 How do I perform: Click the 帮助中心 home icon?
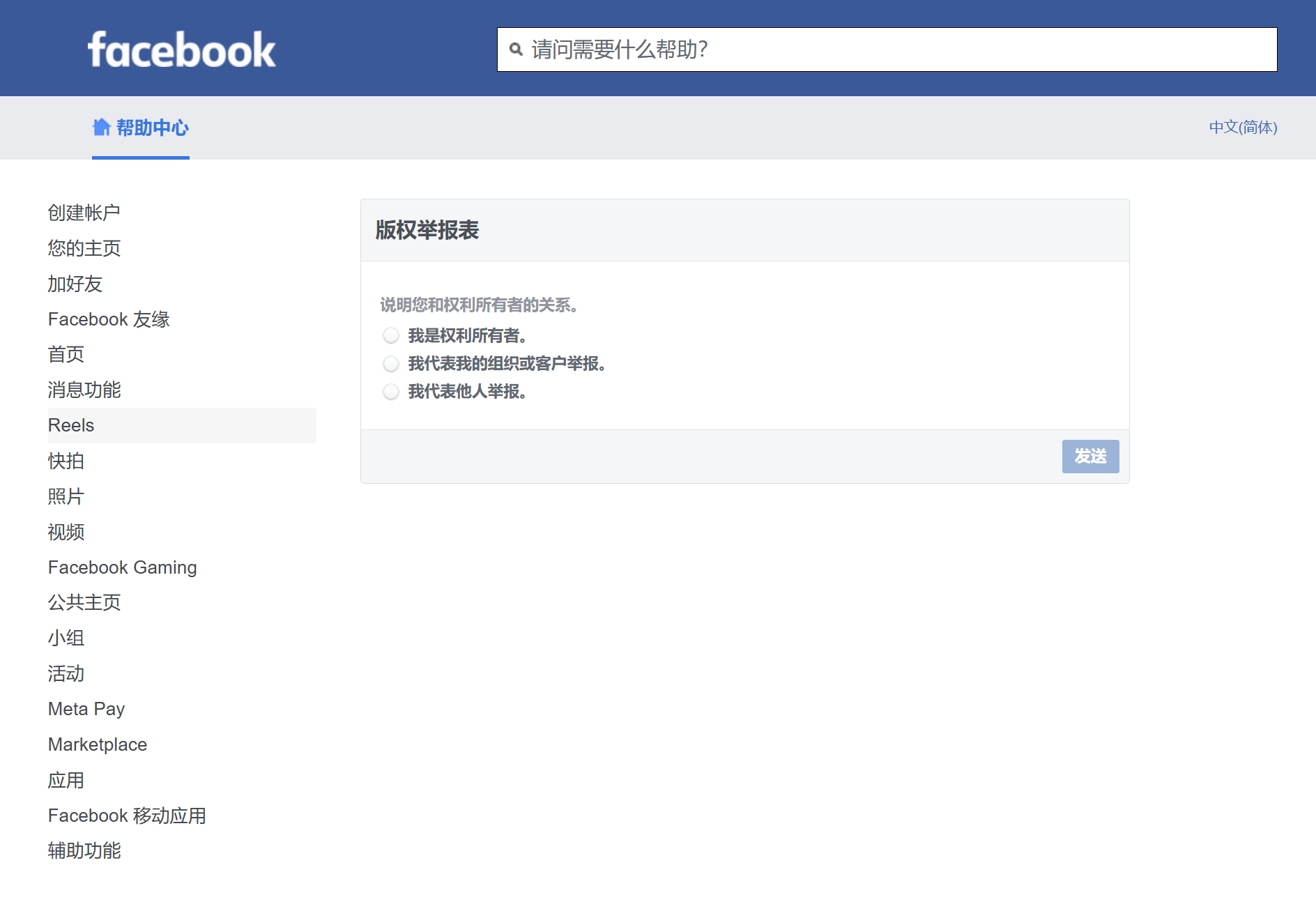tap(102, 127)
